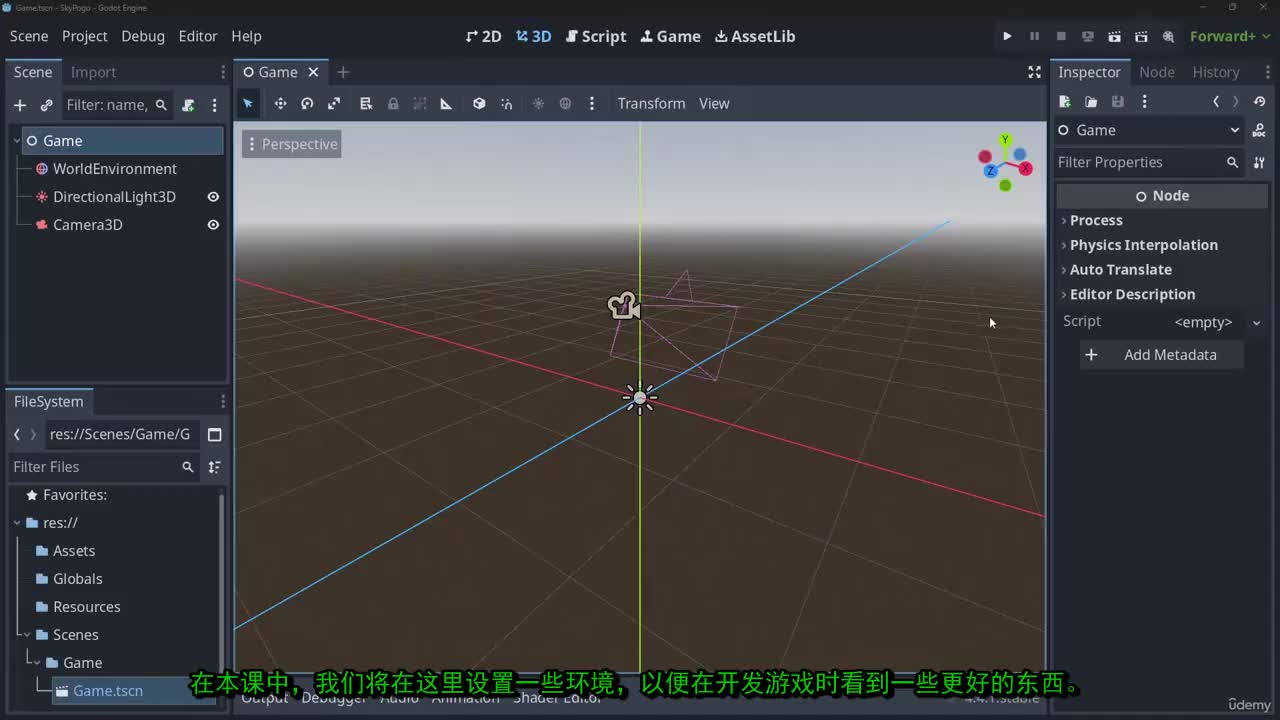Stop the running project
The height and width of the screenshot is (720, 1280).
pyautogui.click(x=1061, y=36)
